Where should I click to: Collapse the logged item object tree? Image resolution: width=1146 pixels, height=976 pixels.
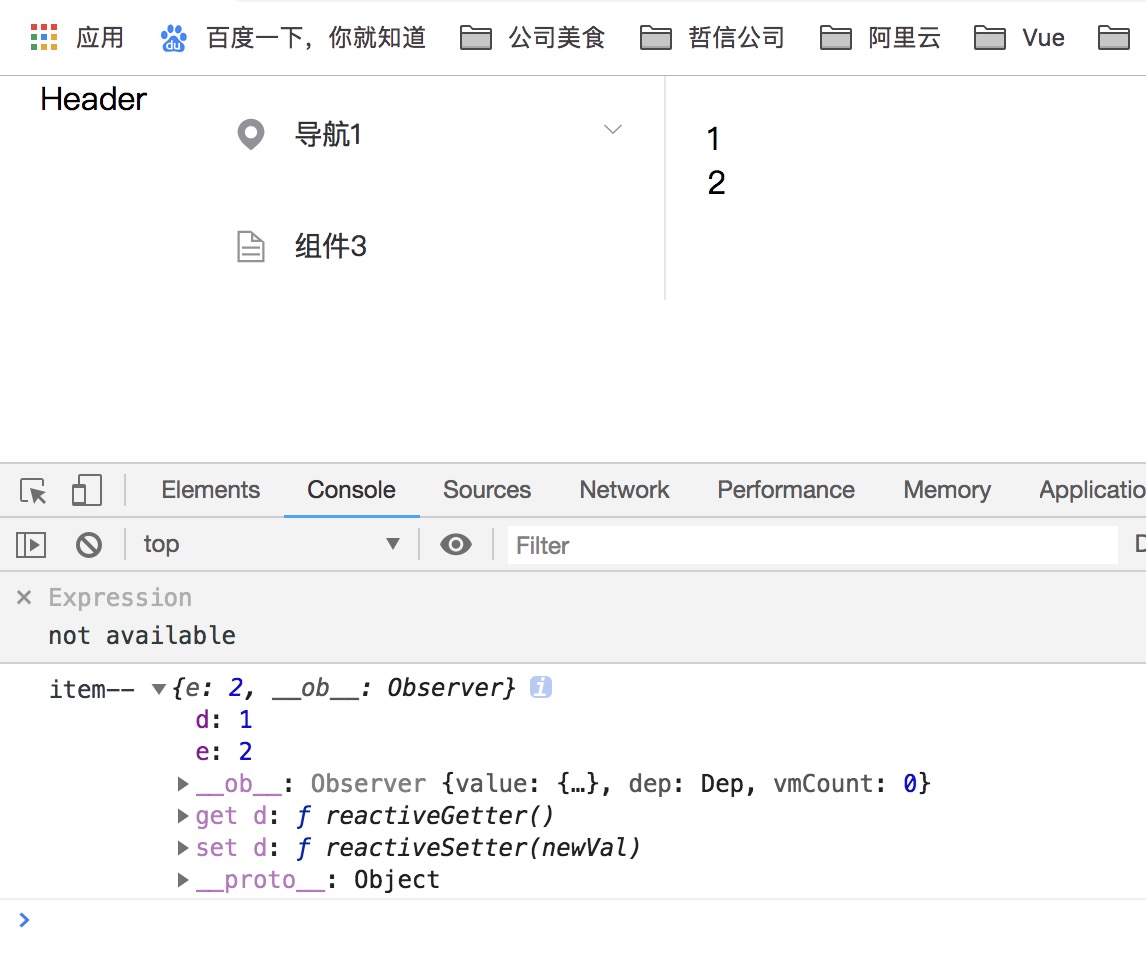coord(158,689)
